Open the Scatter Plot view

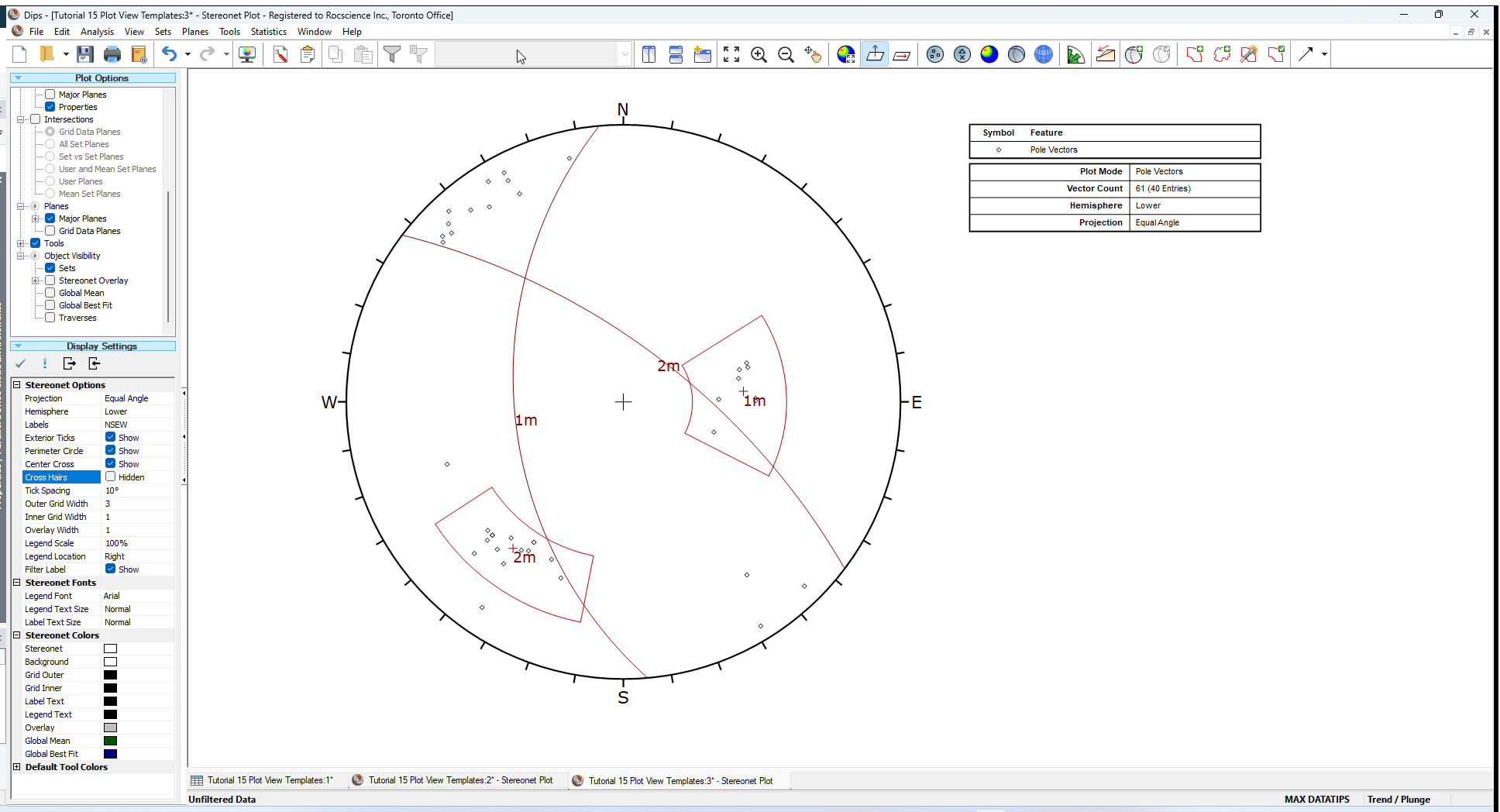coord(962,54)
